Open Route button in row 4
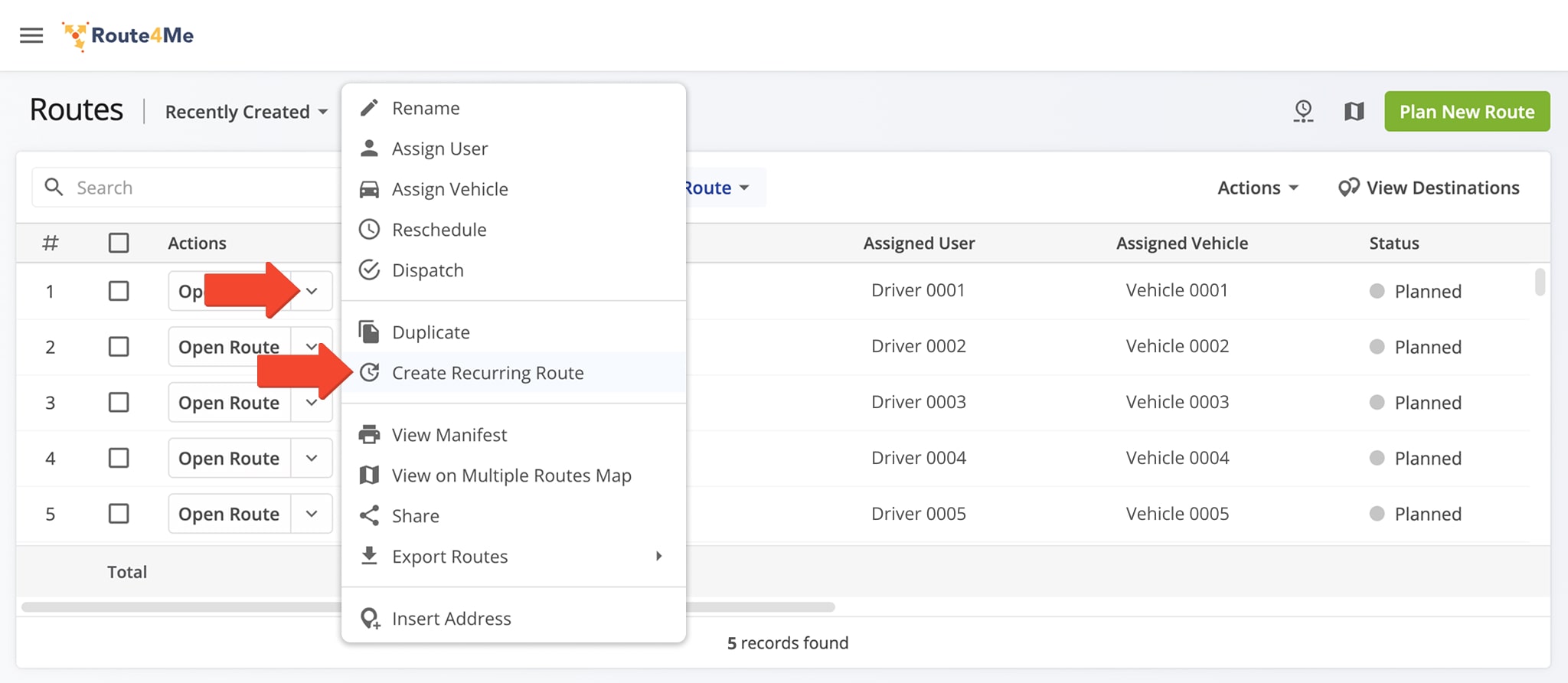 point(229,458)
